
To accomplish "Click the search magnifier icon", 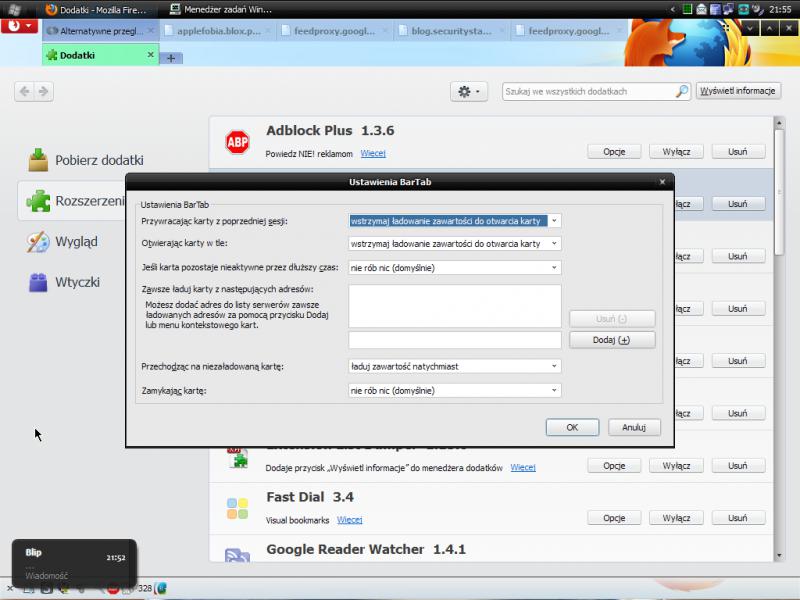I will 682,91.
